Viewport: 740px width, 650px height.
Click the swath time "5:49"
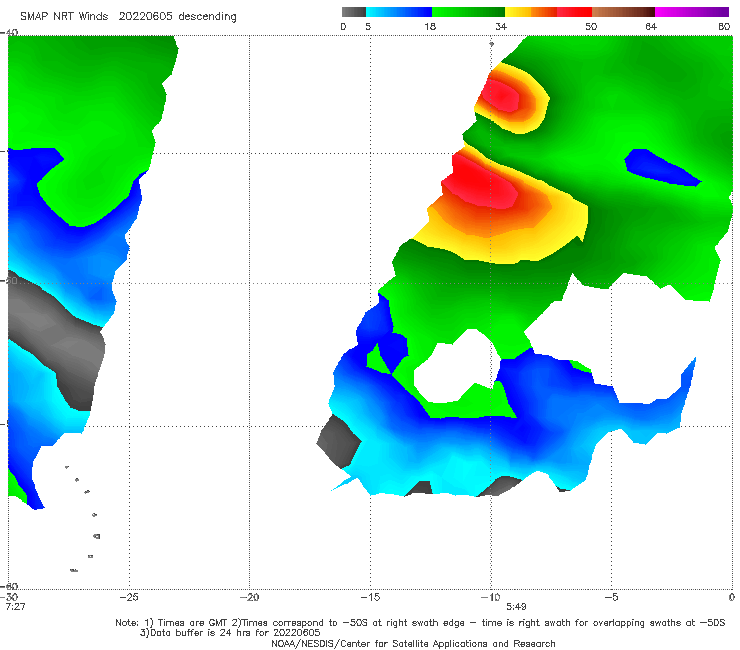point(516,607)
